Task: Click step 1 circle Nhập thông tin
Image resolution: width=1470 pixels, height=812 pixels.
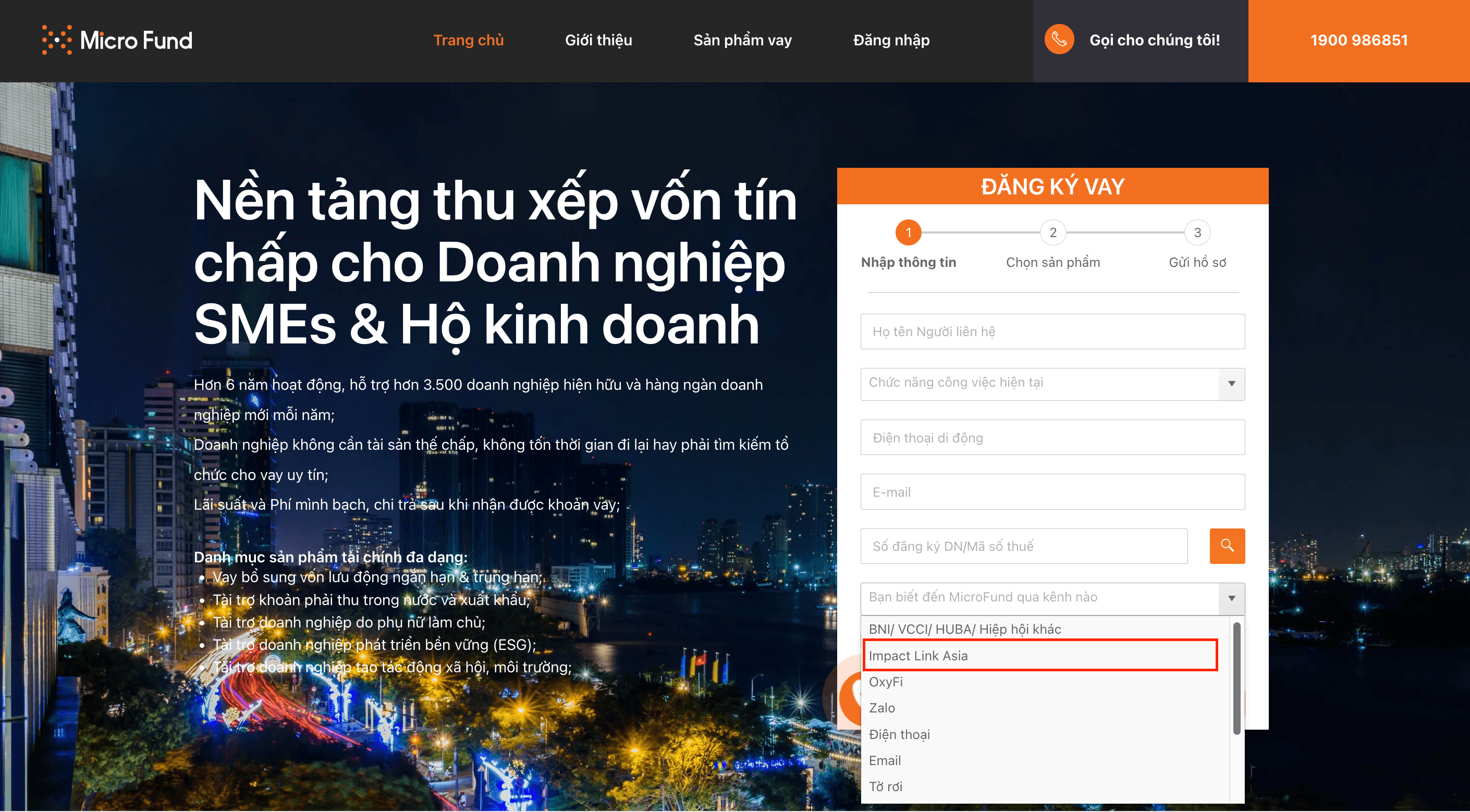Action: click(909, 232)
